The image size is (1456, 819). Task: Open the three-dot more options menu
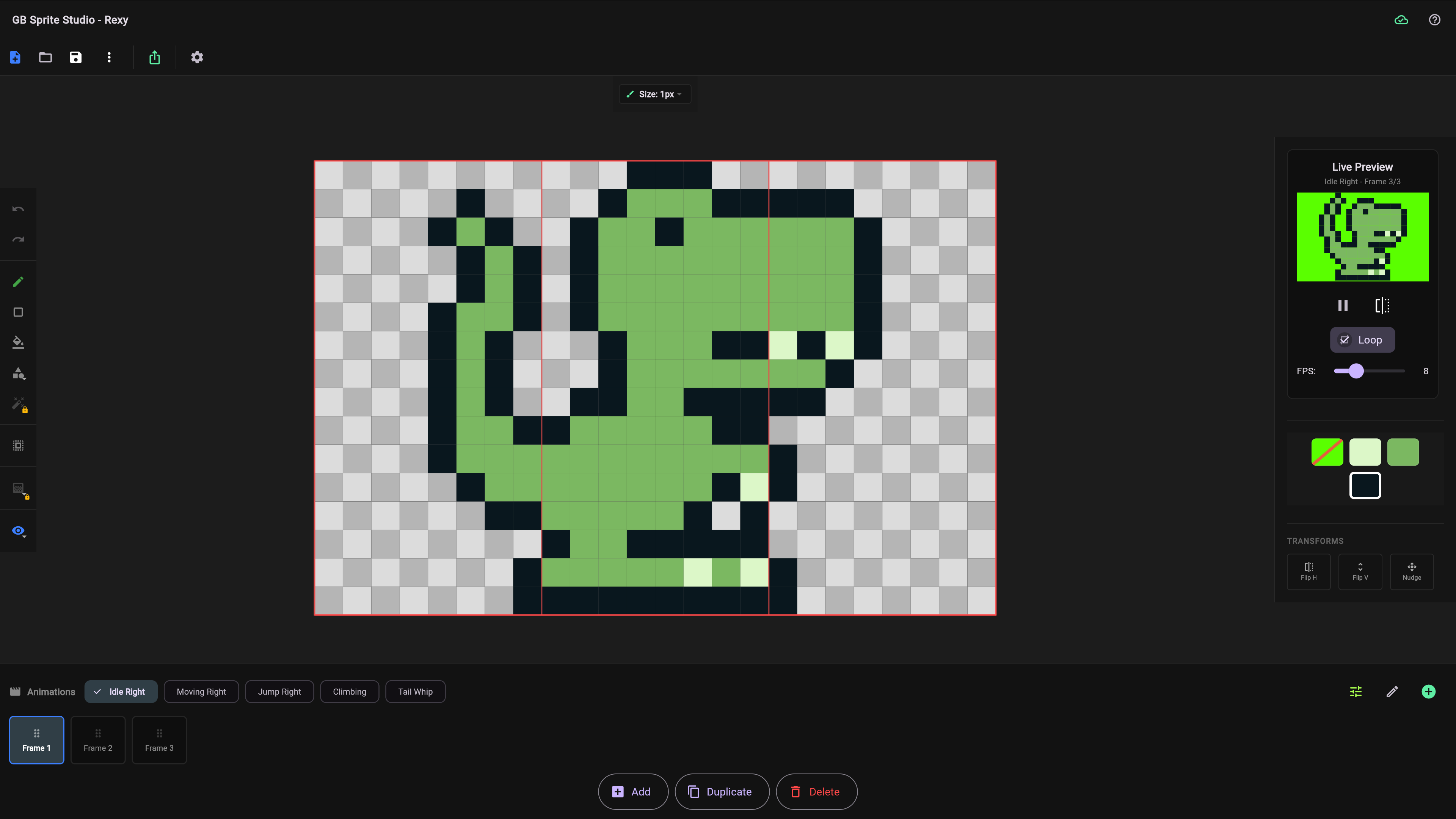point(109,57)
